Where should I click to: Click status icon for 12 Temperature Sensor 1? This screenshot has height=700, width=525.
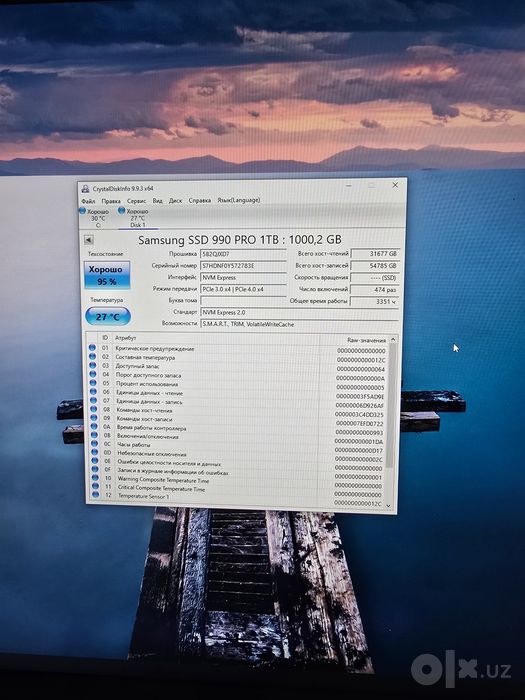(96, 495)
